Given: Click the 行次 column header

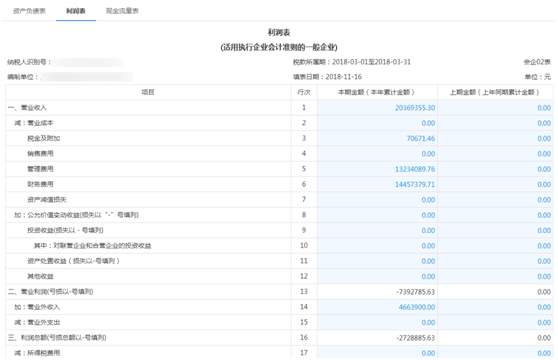Looking at the screenshot, I should pos(304,92).
